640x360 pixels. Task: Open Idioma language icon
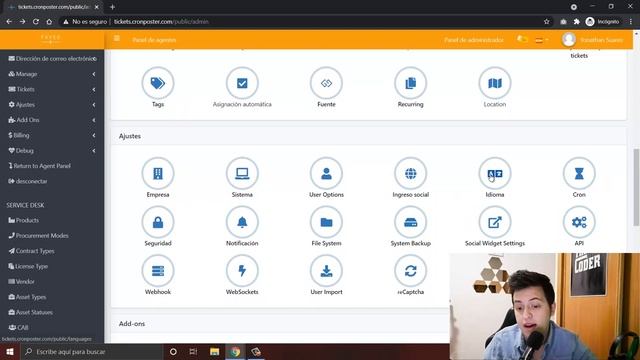click(x=495, y=173)
